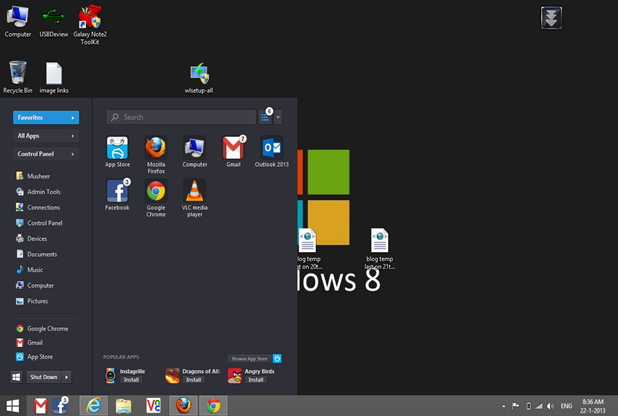The image size is (618, 416).
Task: Click the Internet Explorer taskbar icon
Action: [95, 405]
